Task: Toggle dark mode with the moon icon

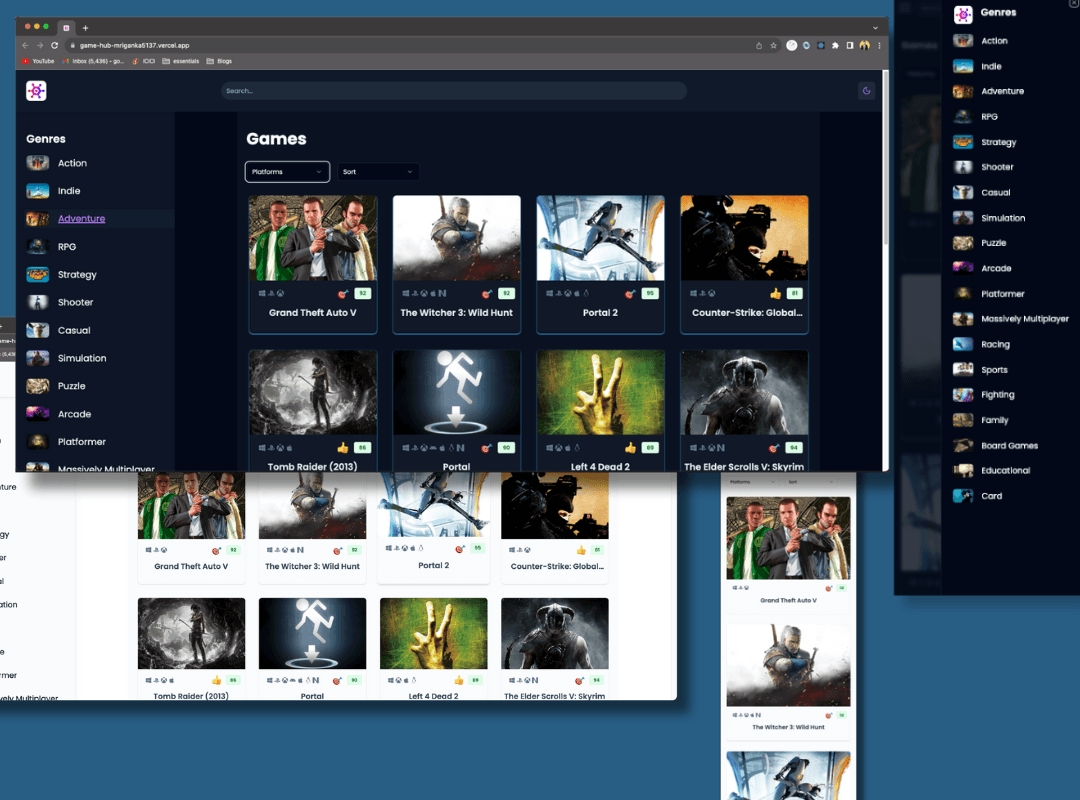Action: tap(866, 90)
